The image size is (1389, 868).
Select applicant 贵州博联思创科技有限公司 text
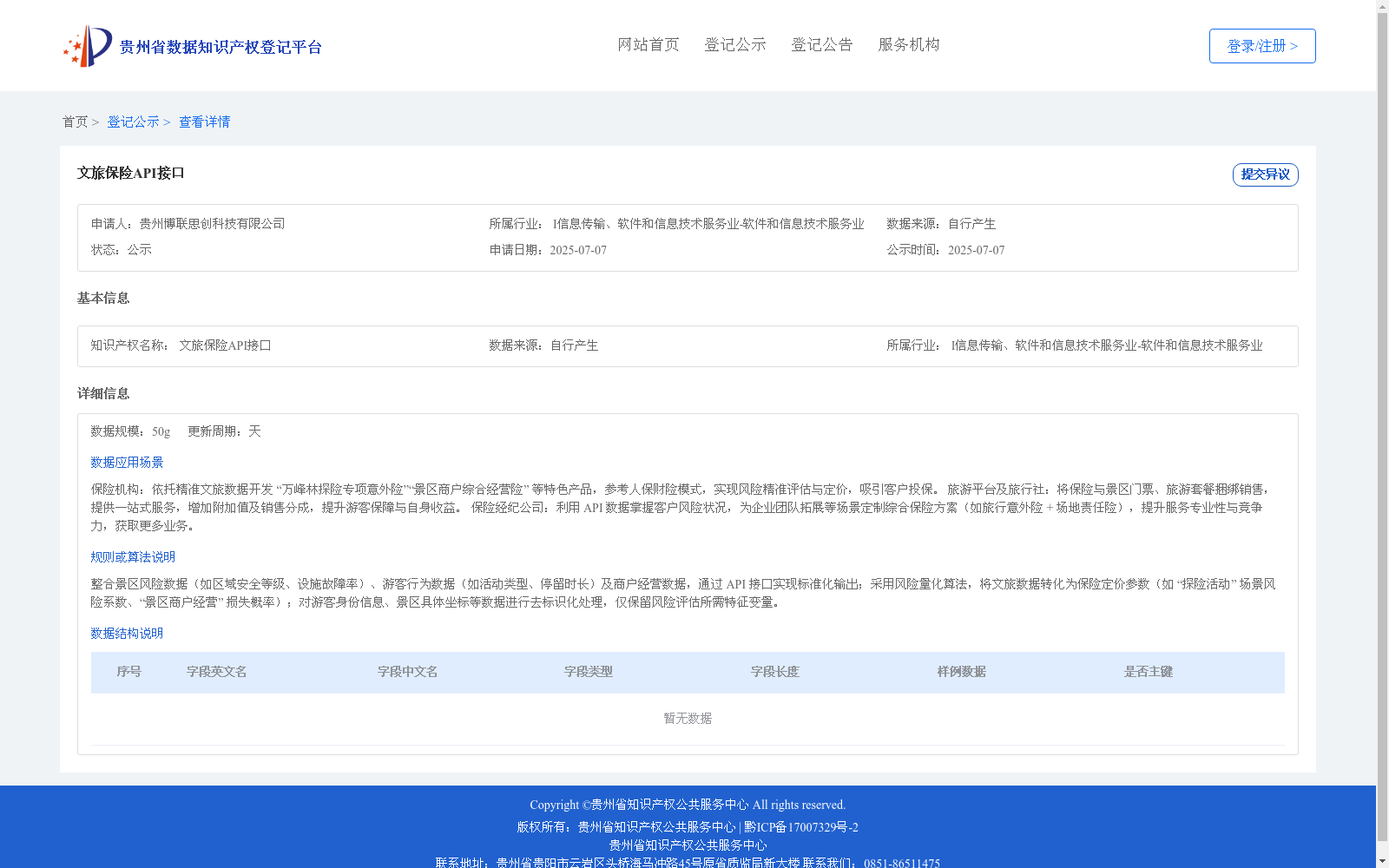[213, 224]
